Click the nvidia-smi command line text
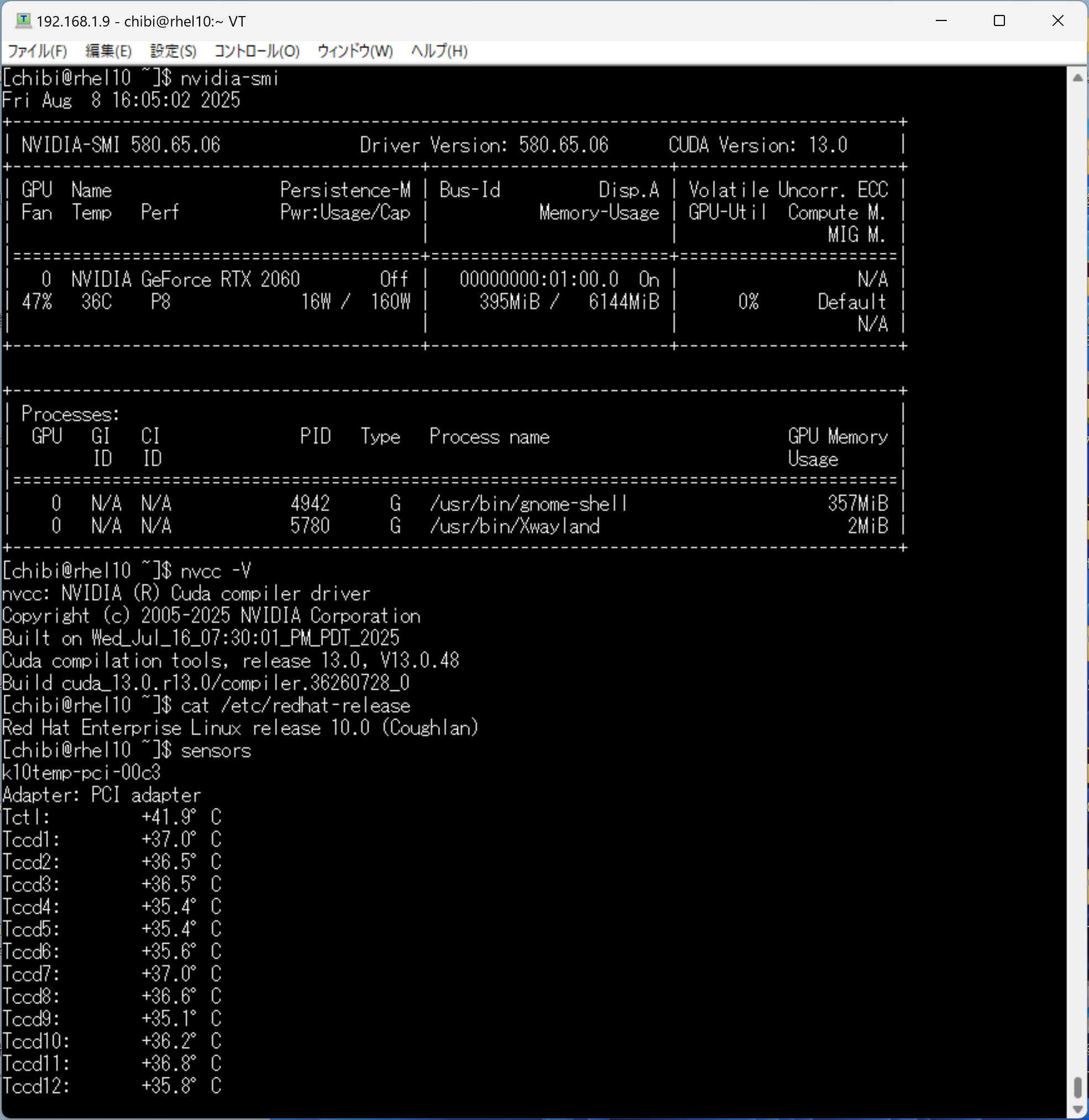The image size is (1089, 1120). tap(229, 78)
